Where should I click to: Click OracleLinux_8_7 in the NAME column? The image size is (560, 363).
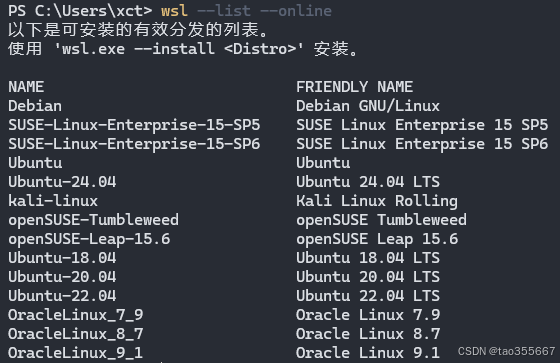pos(76,334)
